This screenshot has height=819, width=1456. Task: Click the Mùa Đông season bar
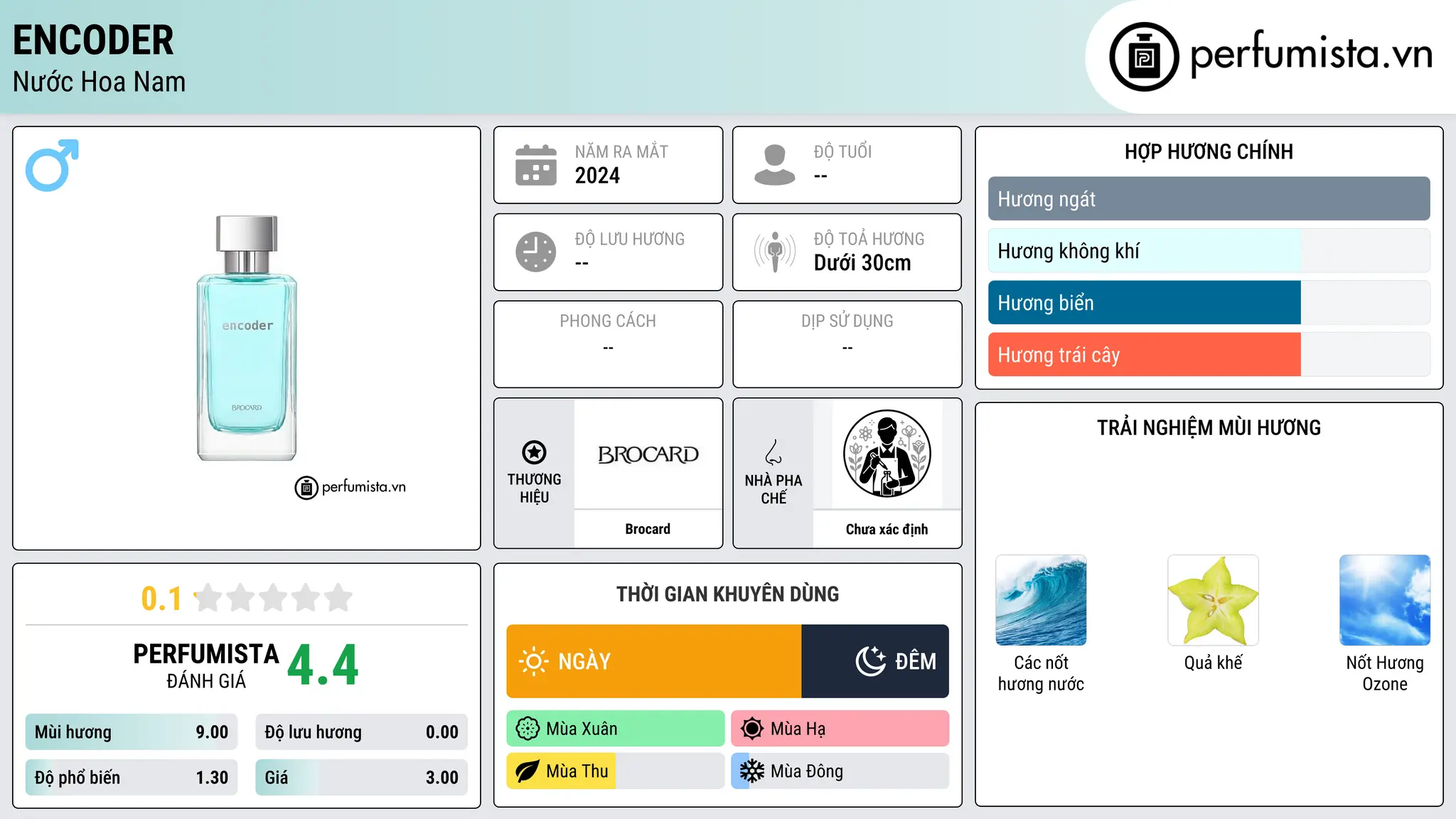tap(840, 771)
